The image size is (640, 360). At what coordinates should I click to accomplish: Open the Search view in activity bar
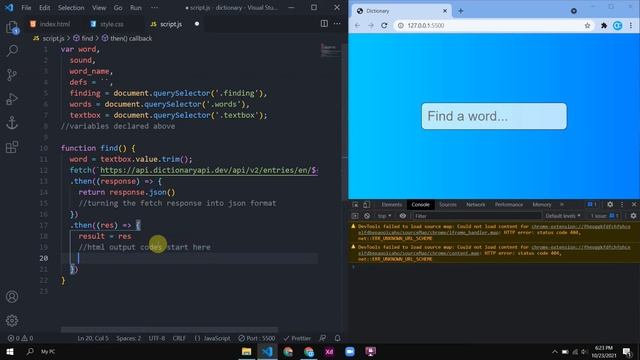[12, 51]
